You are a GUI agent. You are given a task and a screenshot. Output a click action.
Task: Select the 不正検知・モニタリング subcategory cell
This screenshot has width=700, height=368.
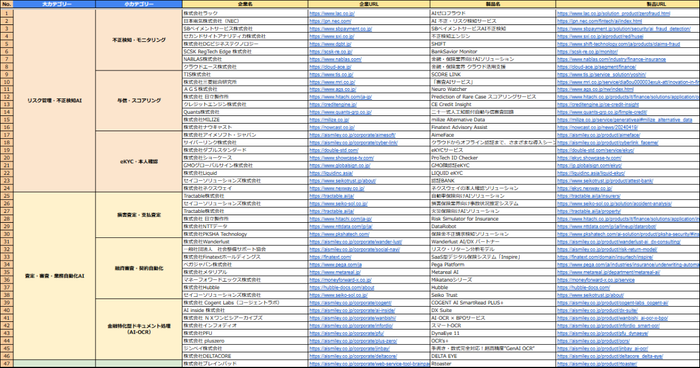point(139,40)
